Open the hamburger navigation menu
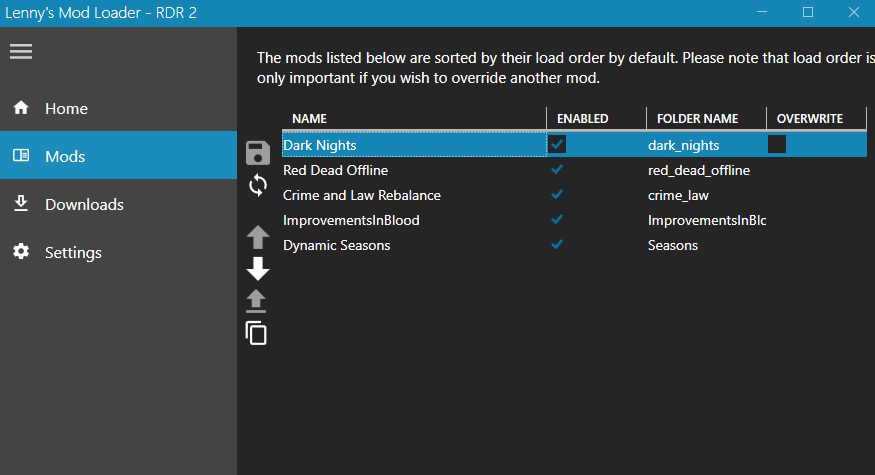This screenshot has width=875, height=475. tap(22, 51)
